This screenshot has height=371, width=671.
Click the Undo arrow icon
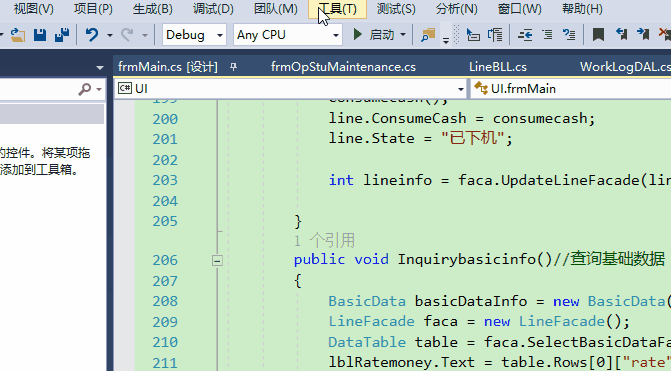[x=92, y=35]
